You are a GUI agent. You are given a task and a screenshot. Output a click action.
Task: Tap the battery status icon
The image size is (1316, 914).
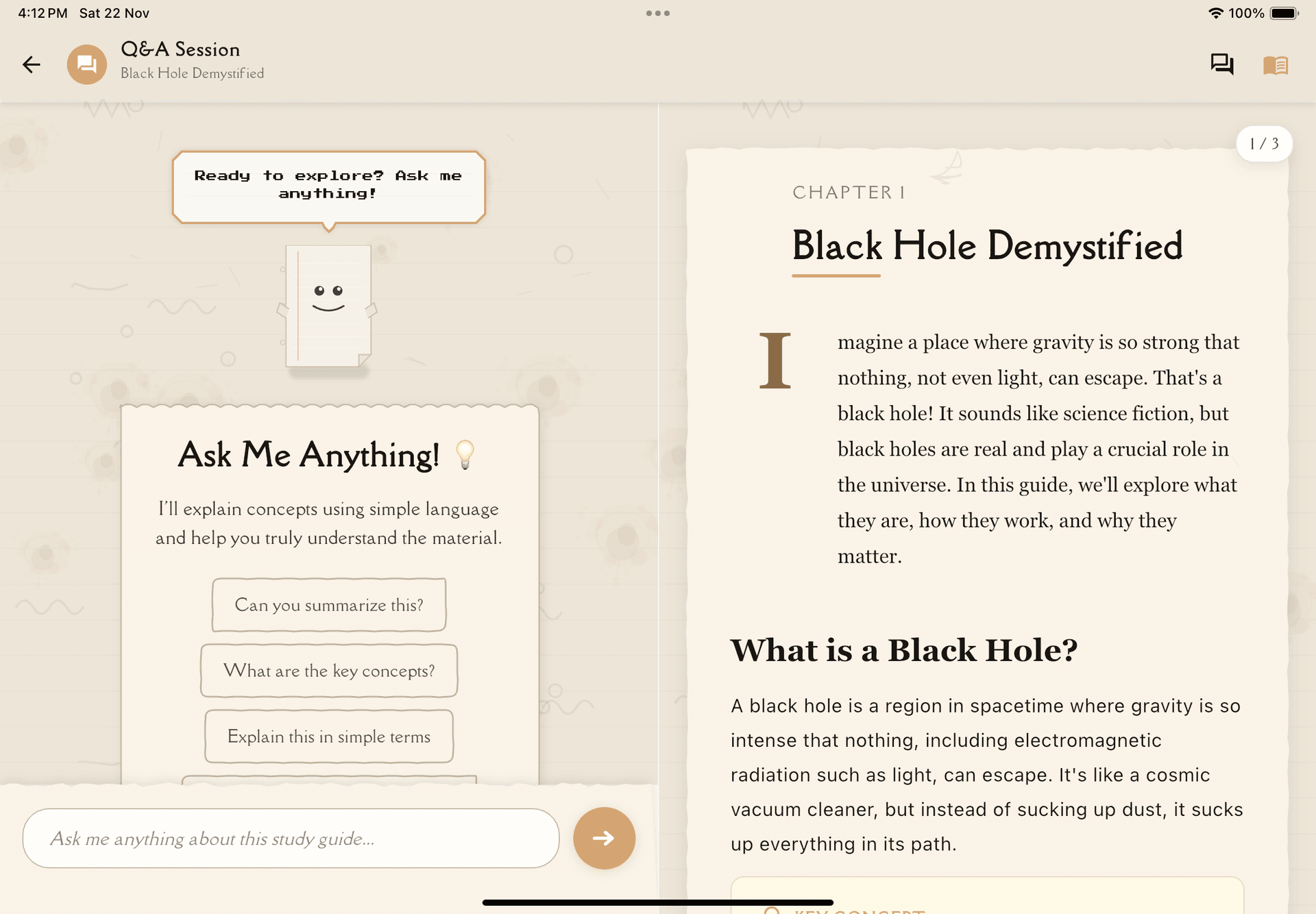[x=1283, y=13]
